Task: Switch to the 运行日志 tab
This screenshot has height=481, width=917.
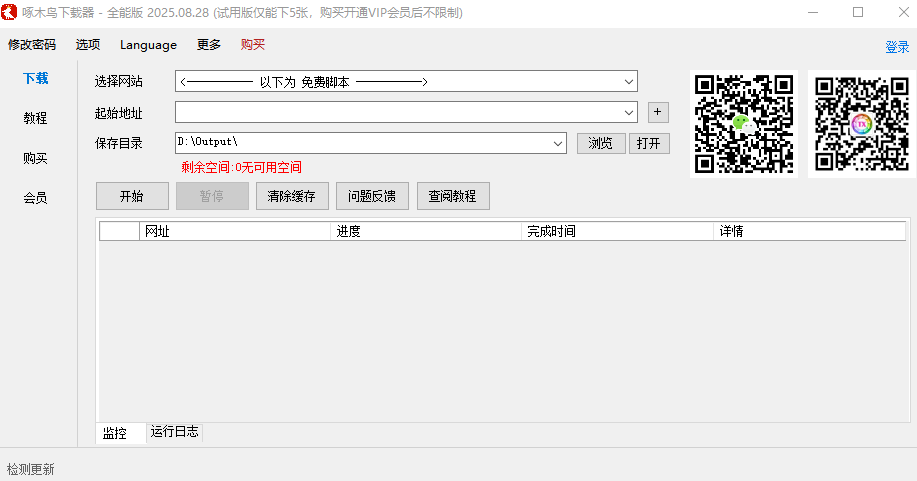Action: pyautogui.click(x=174, y=433)
